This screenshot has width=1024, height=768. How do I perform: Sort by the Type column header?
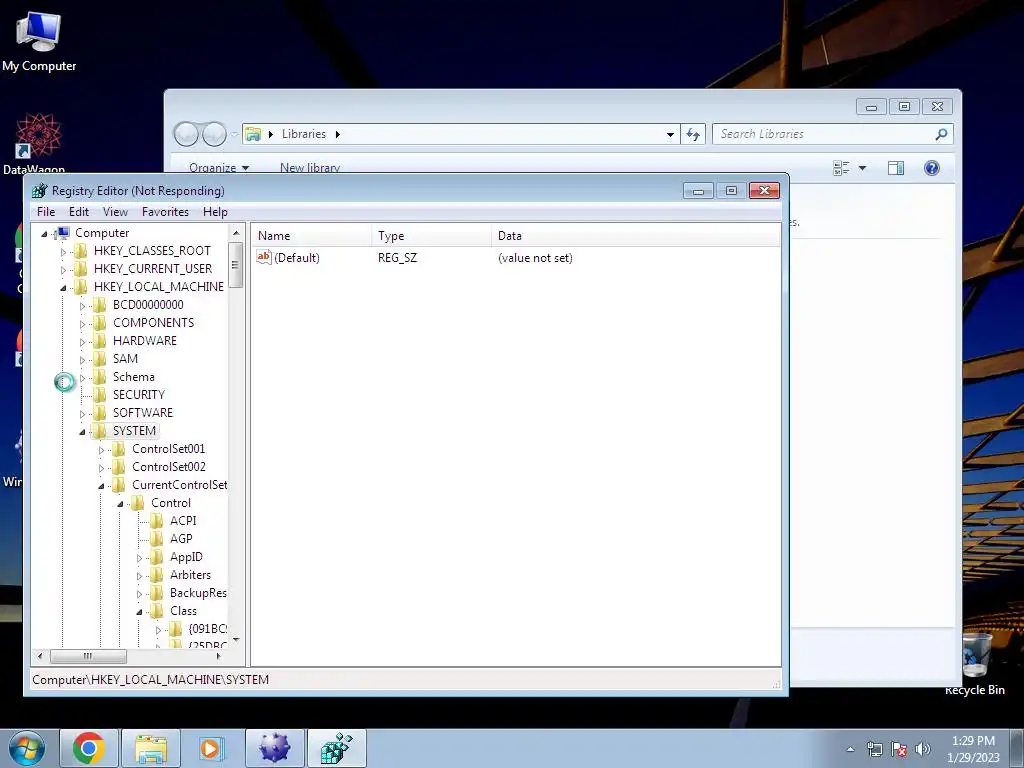(432, 236)
